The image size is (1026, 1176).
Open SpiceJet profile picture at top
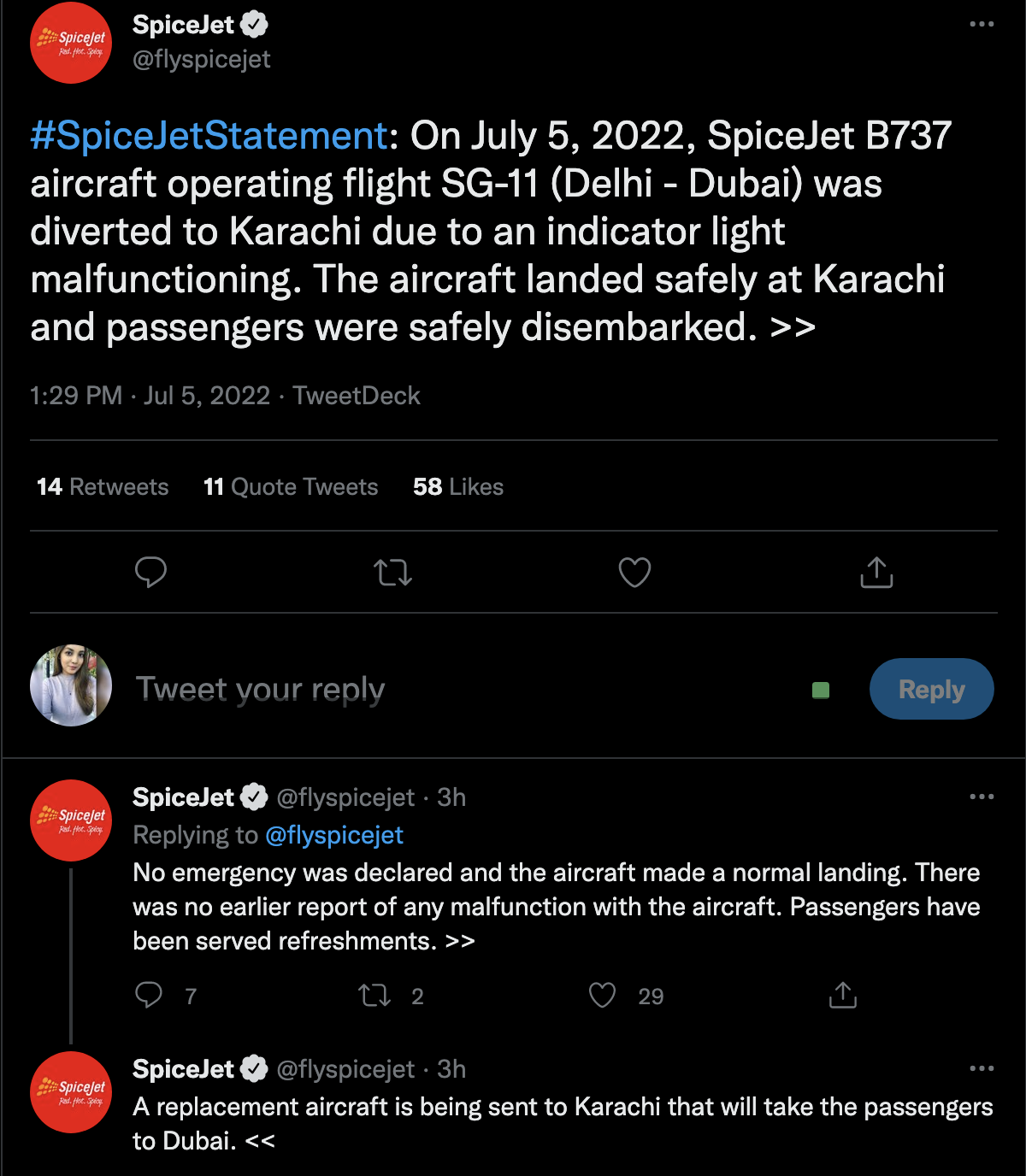pyautogui.click(x=71, y=43)
